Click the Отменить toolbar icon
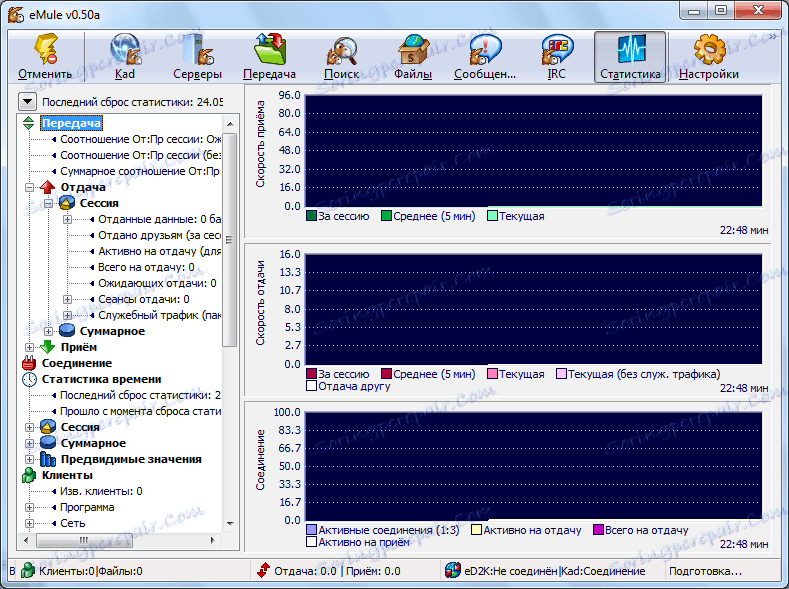The height and width of the screenshot is (589, 789). click(44, 56)
